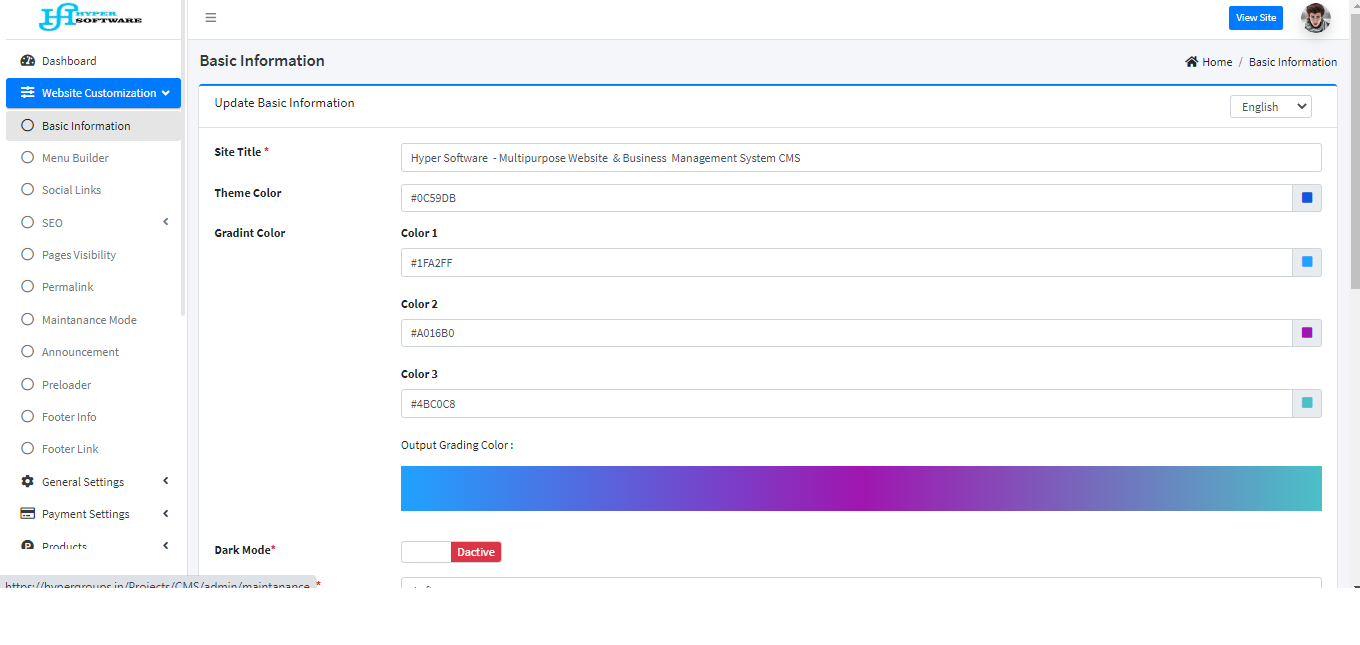The image size is (1360, 645).
Task: Click the View Site button
Action: (1255, 18)
